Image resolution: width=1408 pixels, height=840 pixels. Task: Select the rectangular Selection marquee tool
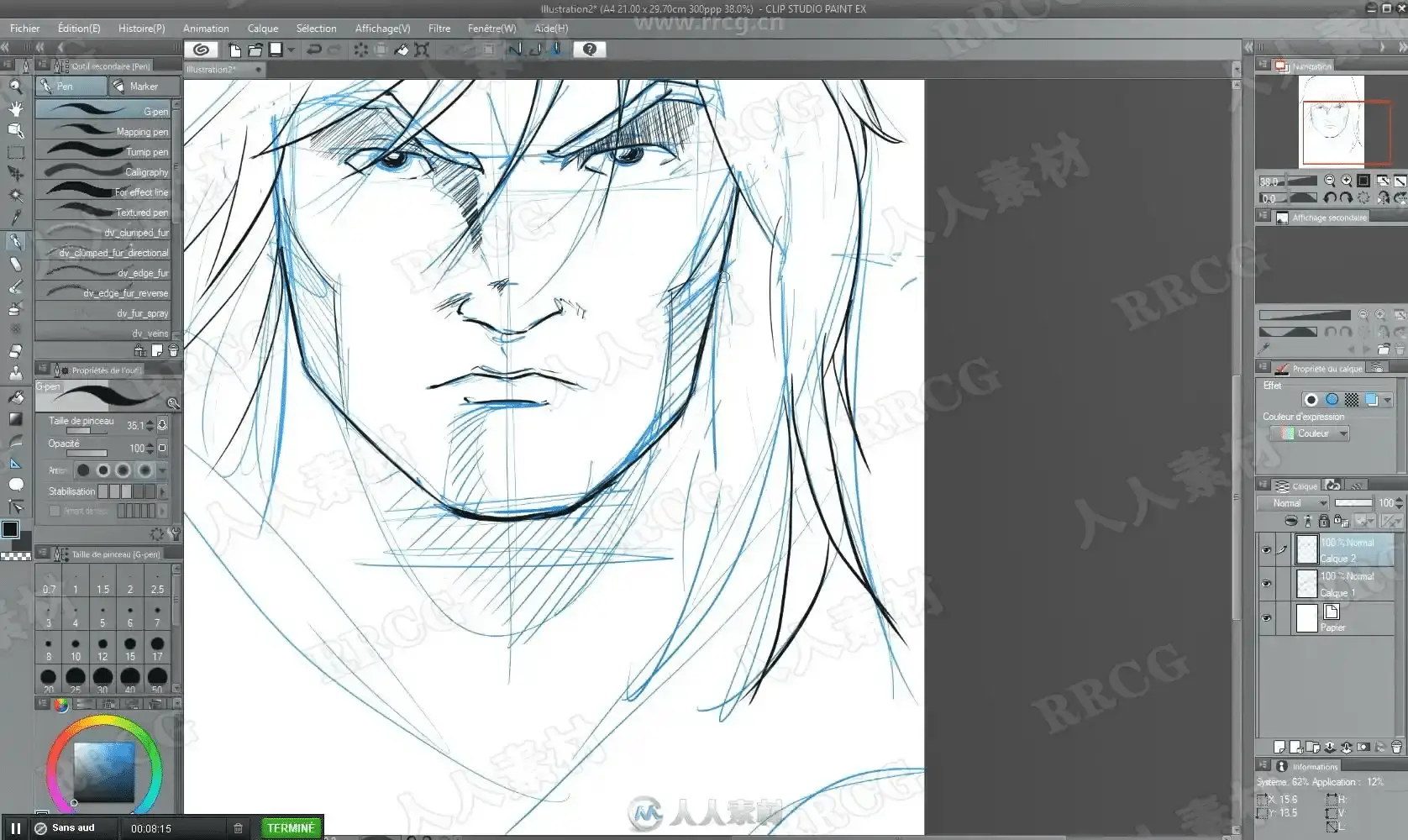pyautogui.click(x=15, y=152)
